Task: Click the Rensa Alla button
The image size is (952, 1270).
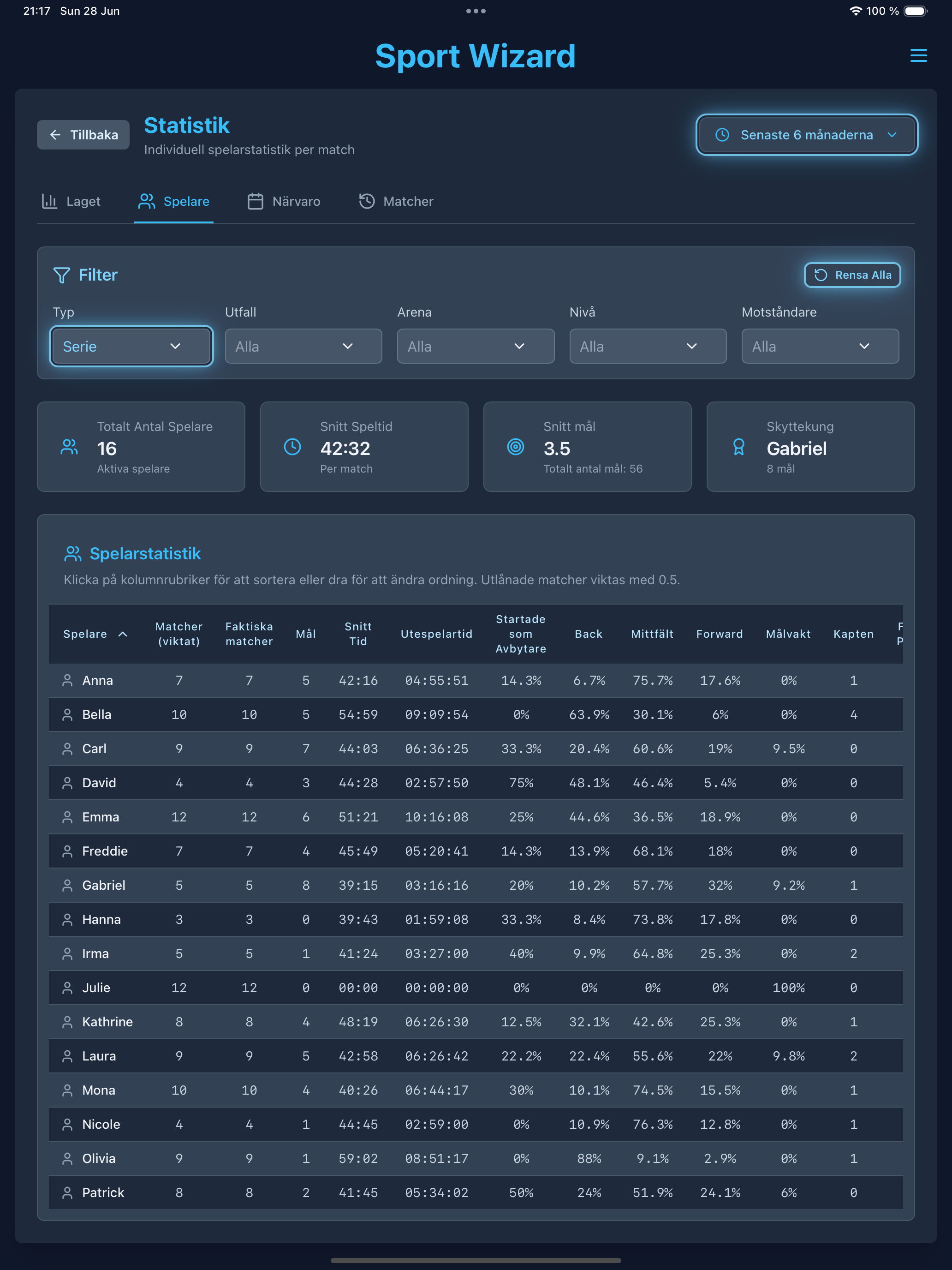Action: pyautogui.click(x=852, y=275)
